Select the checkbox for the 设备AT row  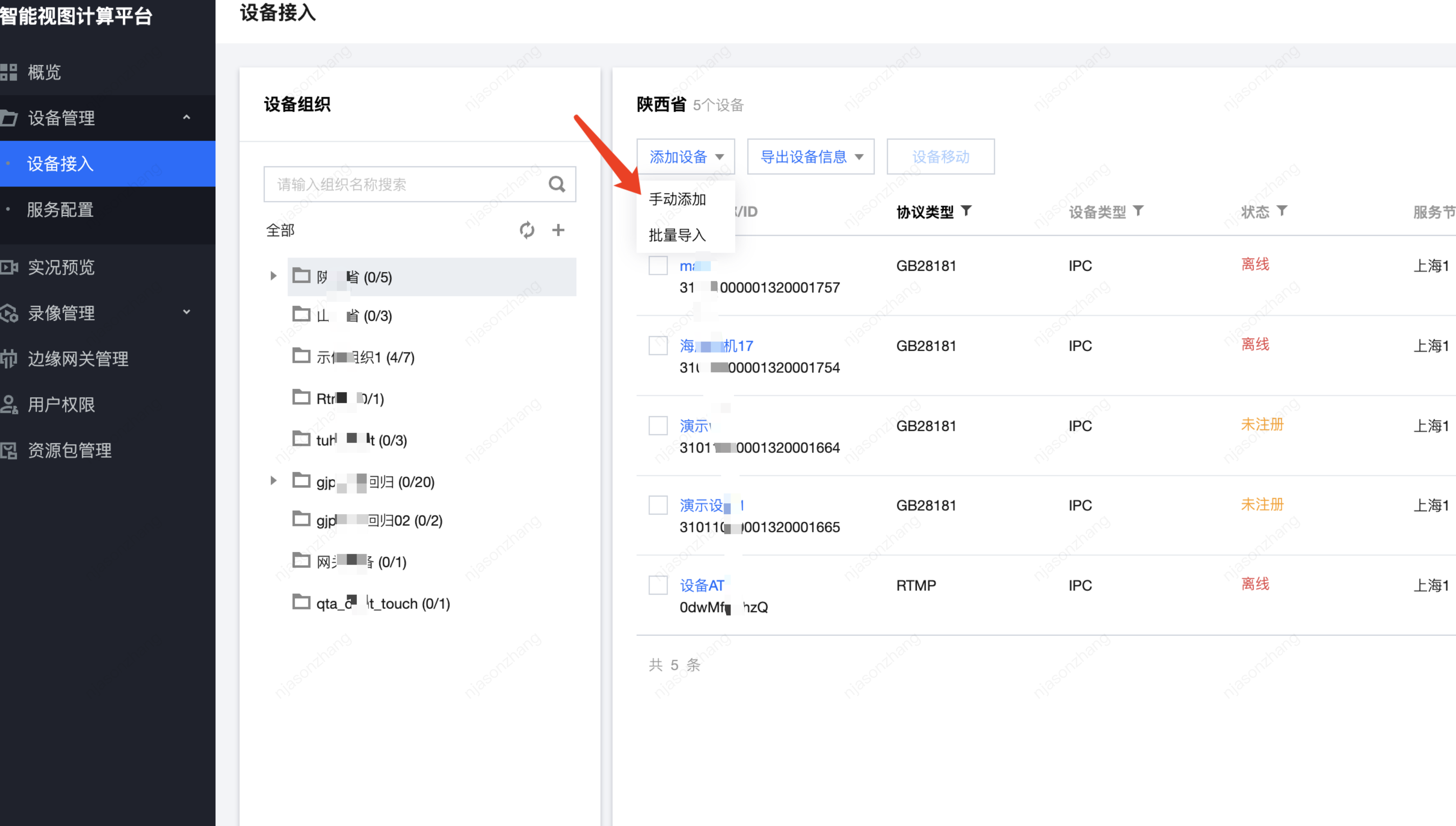tap(658, 585)
